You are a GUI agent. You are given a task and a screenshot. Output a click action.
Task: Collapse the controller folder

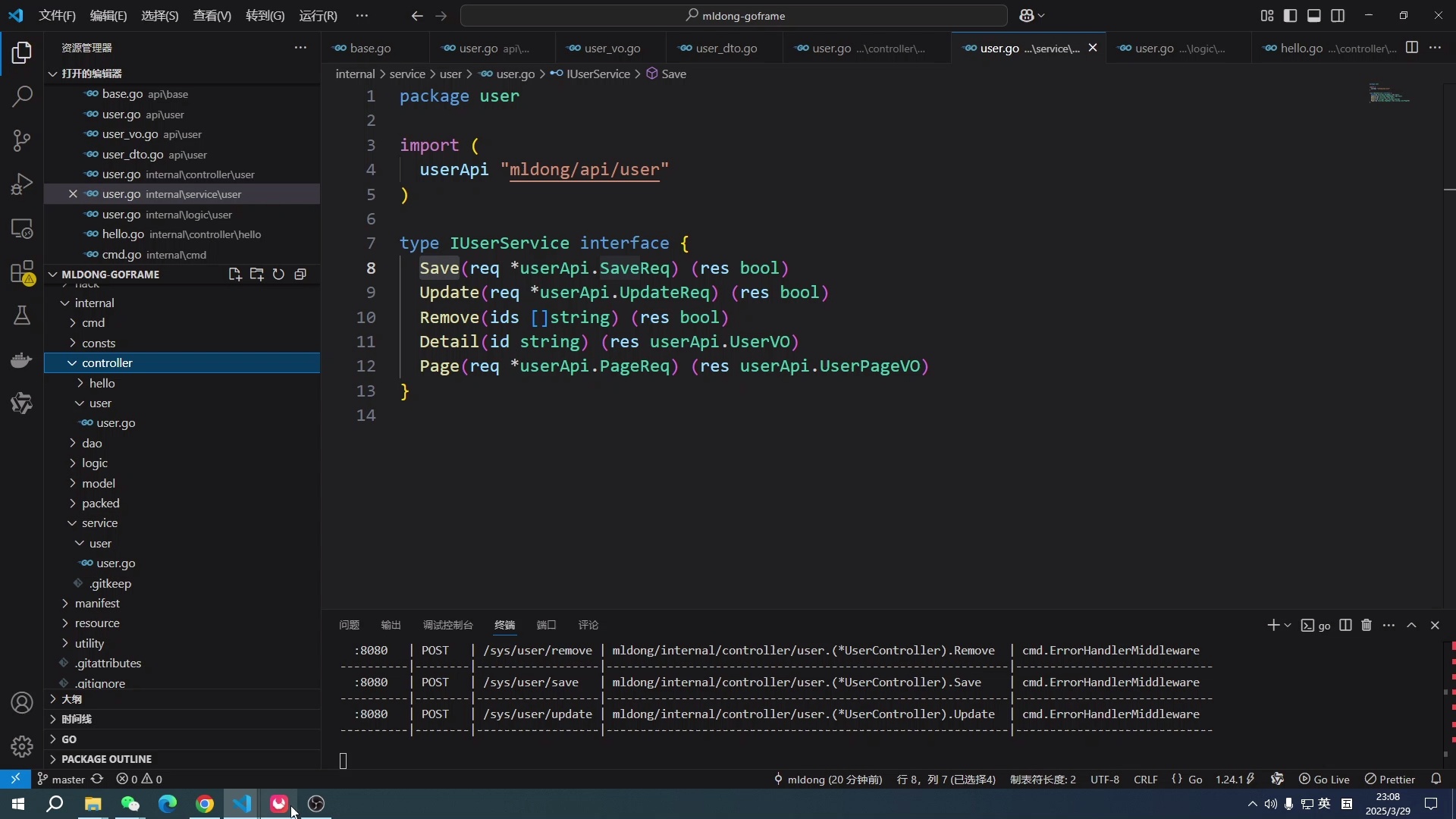coord(107,362)
